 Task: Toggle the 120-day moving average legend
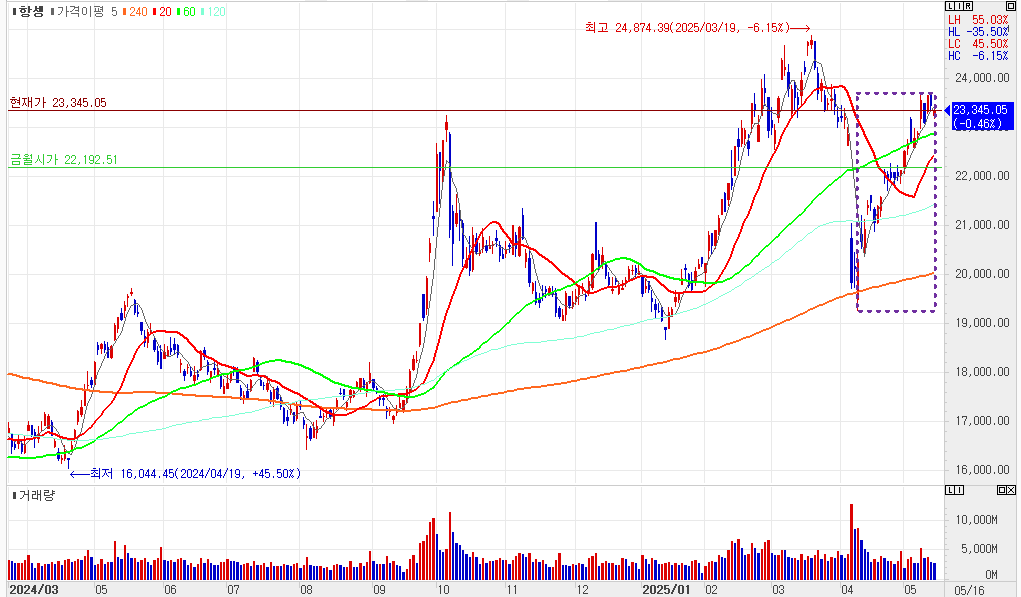[213, 11]
